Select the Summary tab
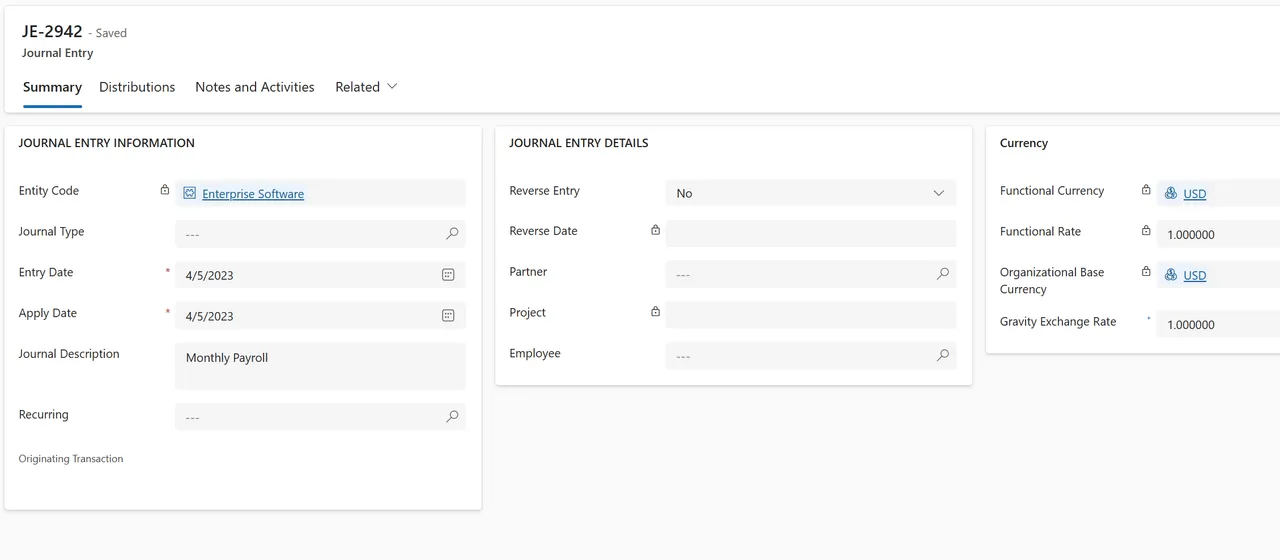 (52, 87)
